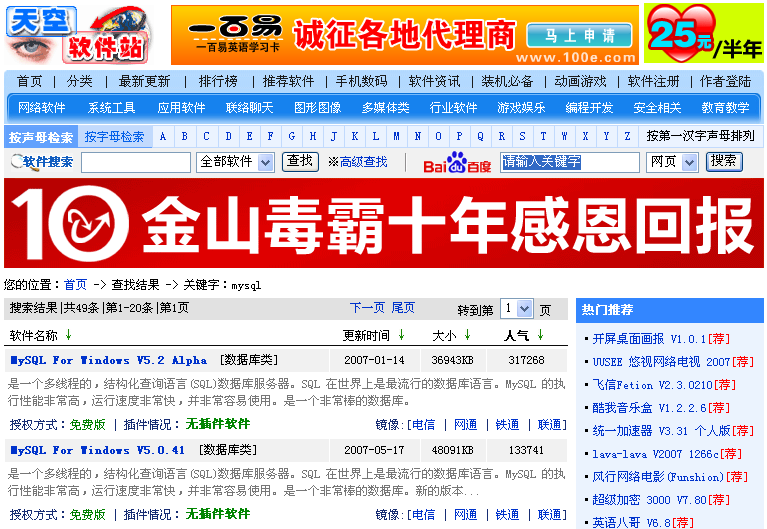
Task: Click letter M in alphabet index
Action: [x=396, y=137]
